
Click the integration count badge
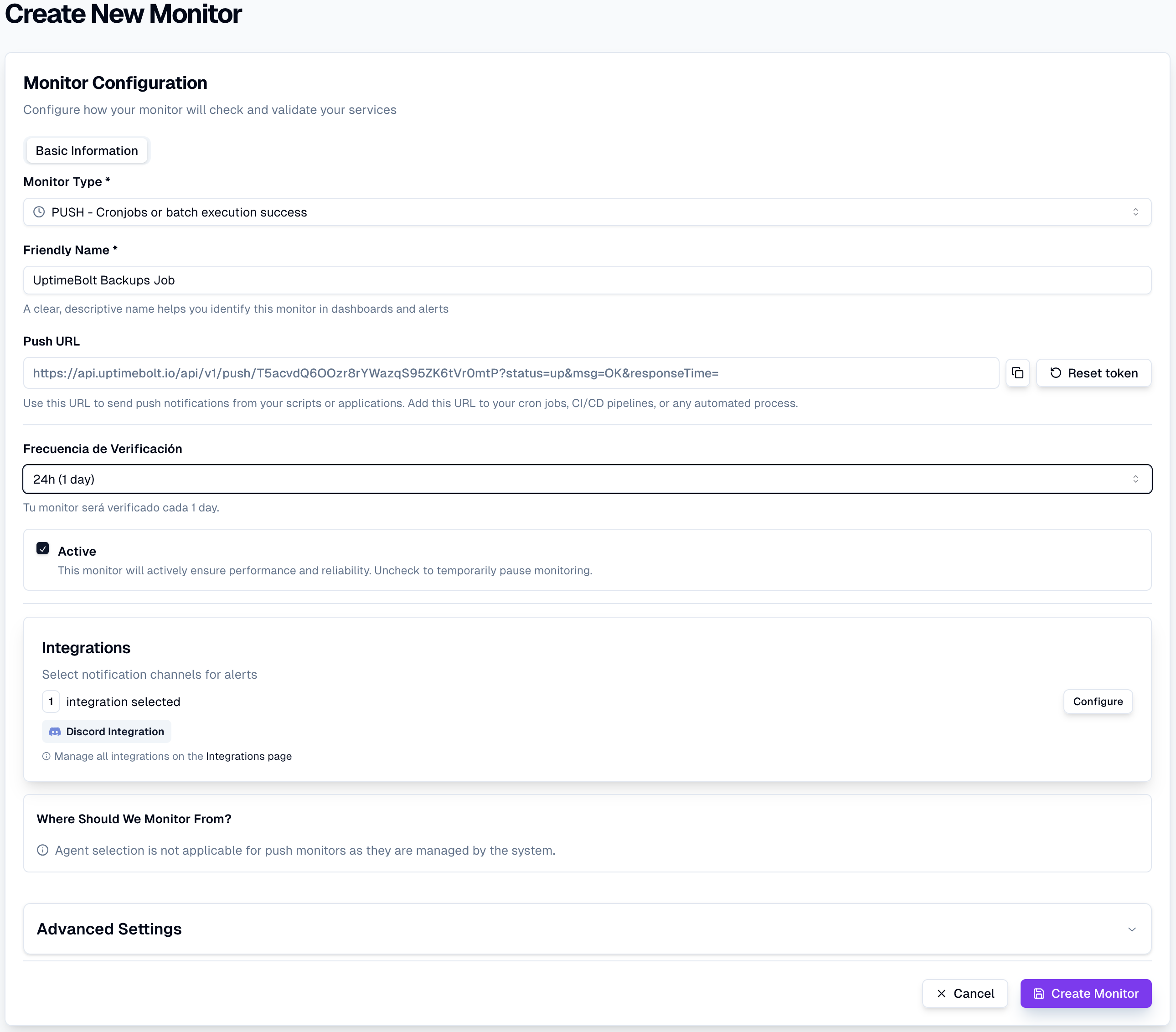click(51, 701)
